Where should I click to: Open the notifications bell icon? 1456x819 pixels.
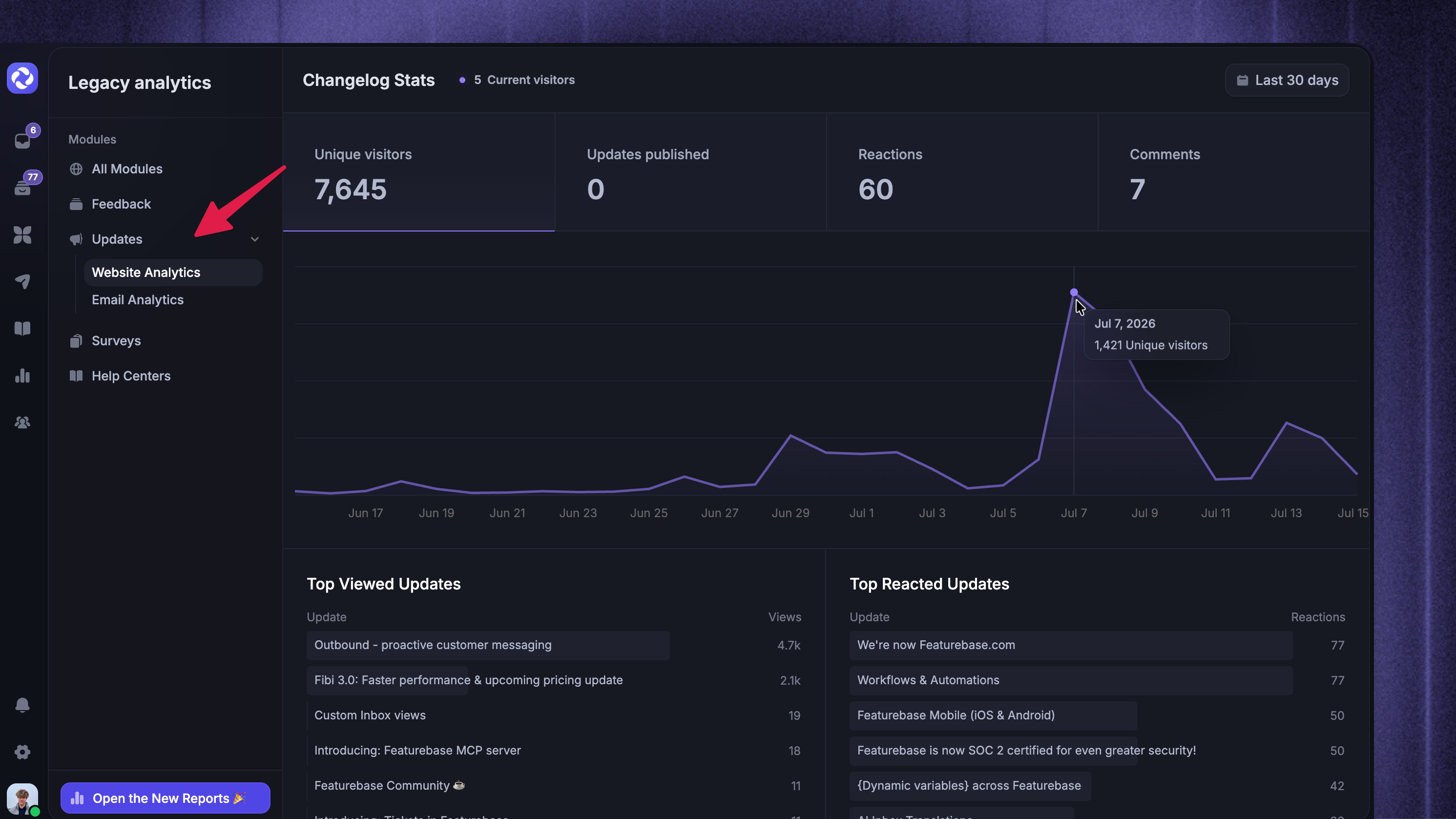point(22,705)
